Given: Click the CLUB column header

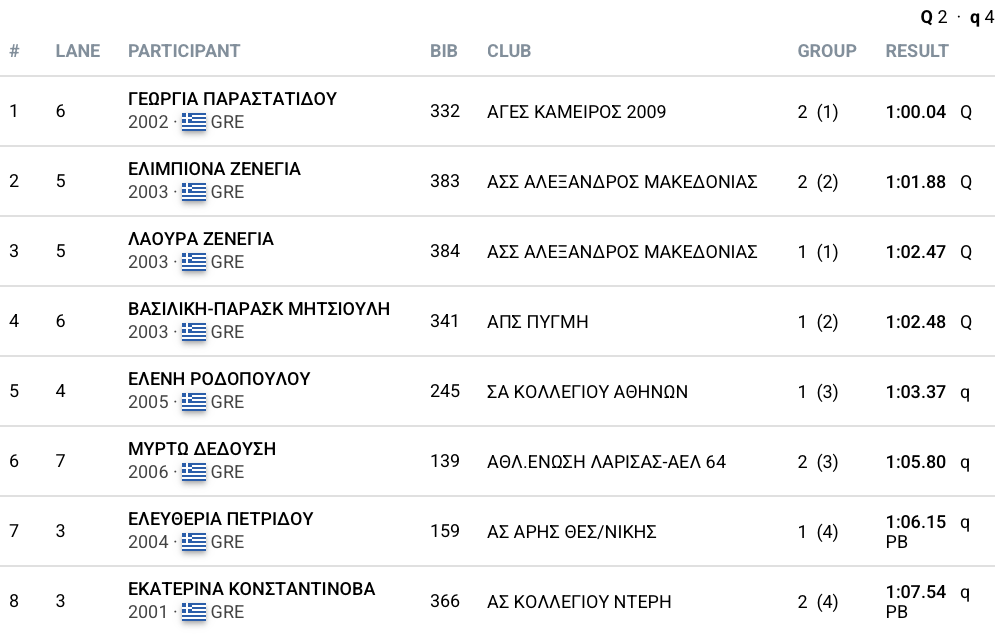Looking at the screenshot, I should coord(509,51).
